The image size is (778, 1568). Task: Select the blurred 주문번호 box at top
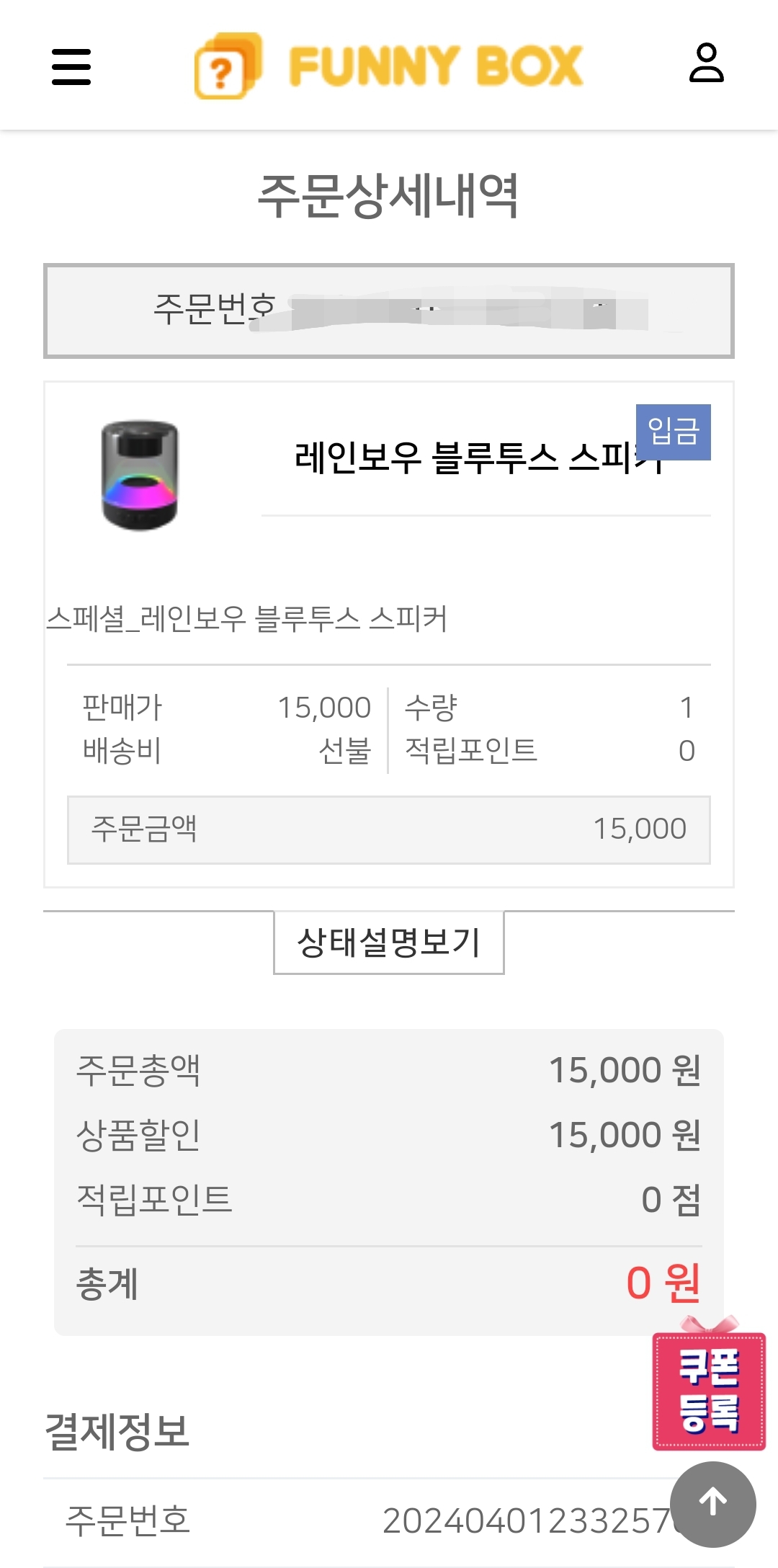tap(389, 311)
